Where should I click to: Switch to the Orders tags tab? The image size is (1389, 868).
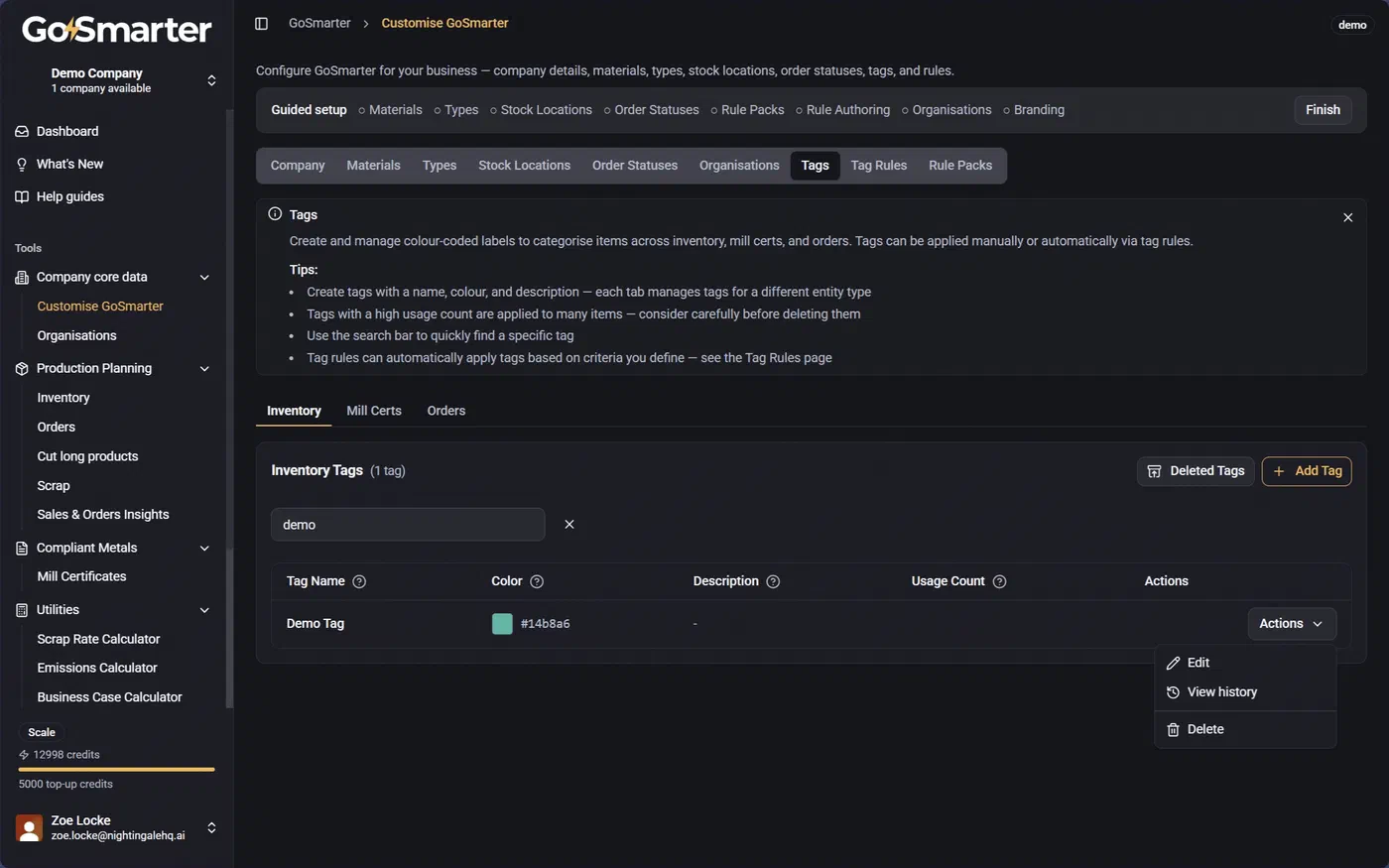tap(446, 411)
